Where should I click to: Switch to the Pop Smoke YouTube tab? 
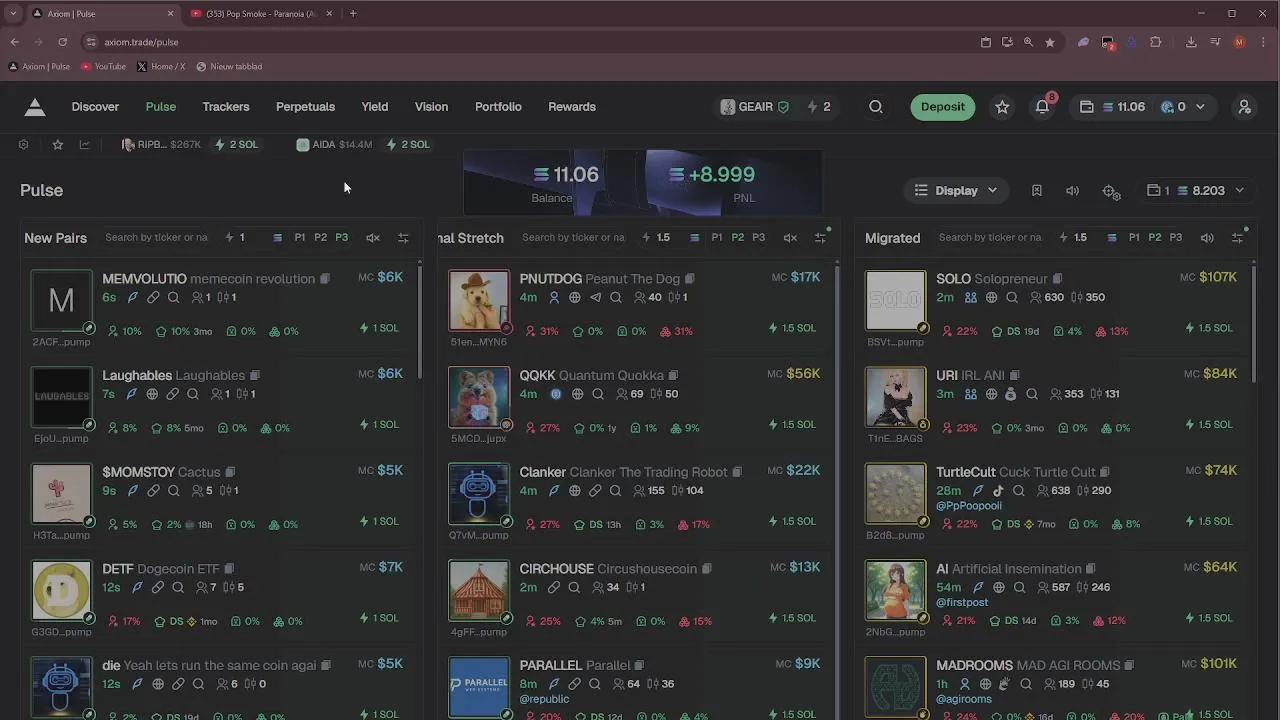click(260, 14)
